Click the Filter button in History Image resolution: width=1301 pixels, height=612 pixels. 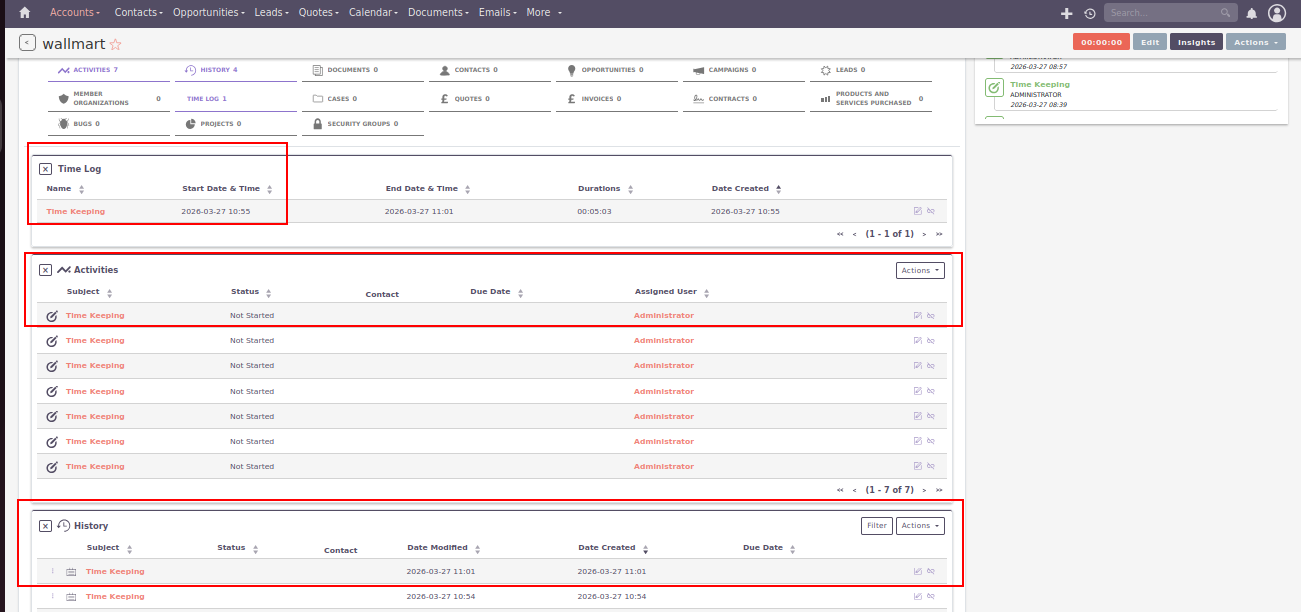click(876, 526)
